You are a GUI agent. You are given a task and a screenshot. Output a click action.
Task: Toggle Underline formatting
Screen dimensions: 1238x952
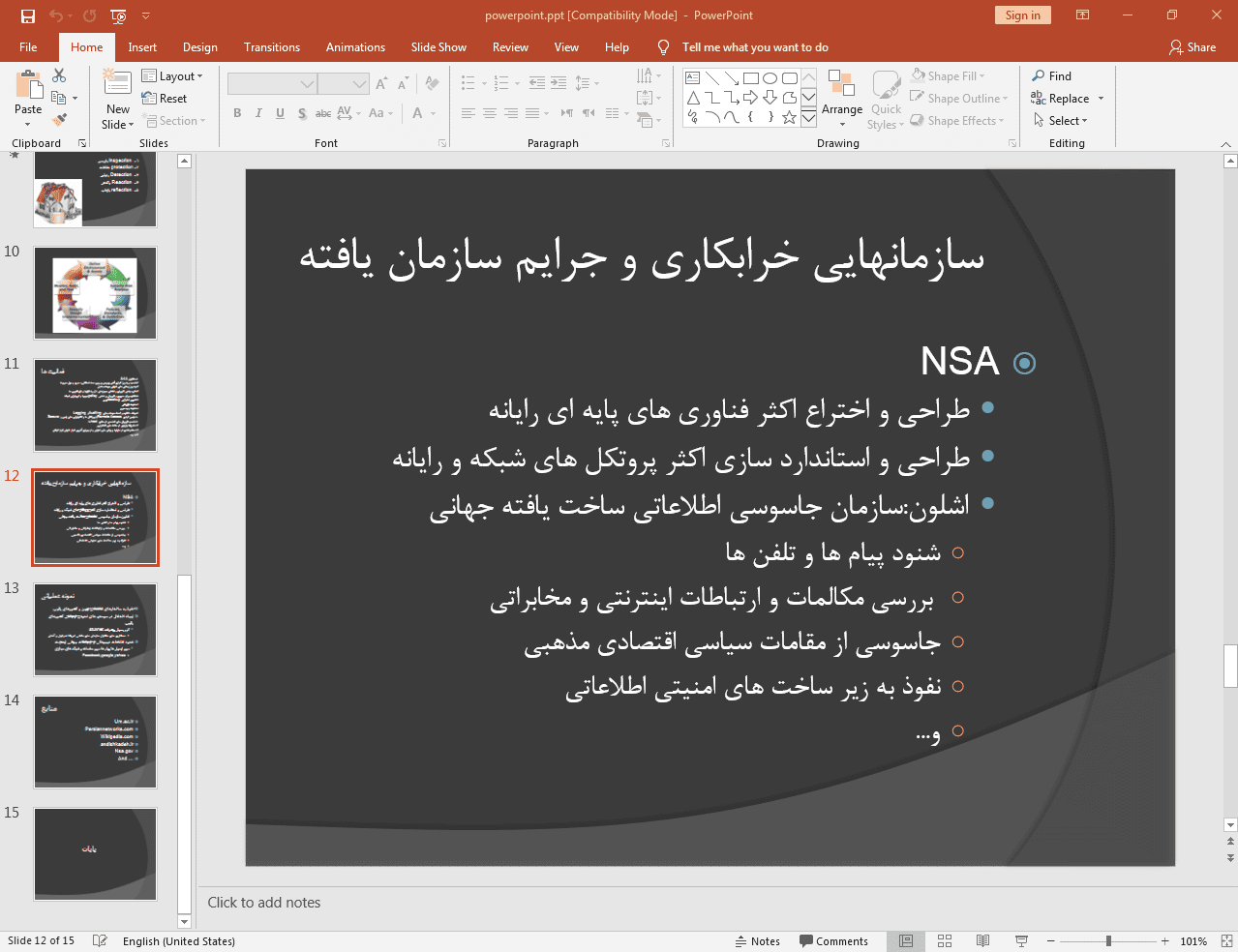coord(280,113)
